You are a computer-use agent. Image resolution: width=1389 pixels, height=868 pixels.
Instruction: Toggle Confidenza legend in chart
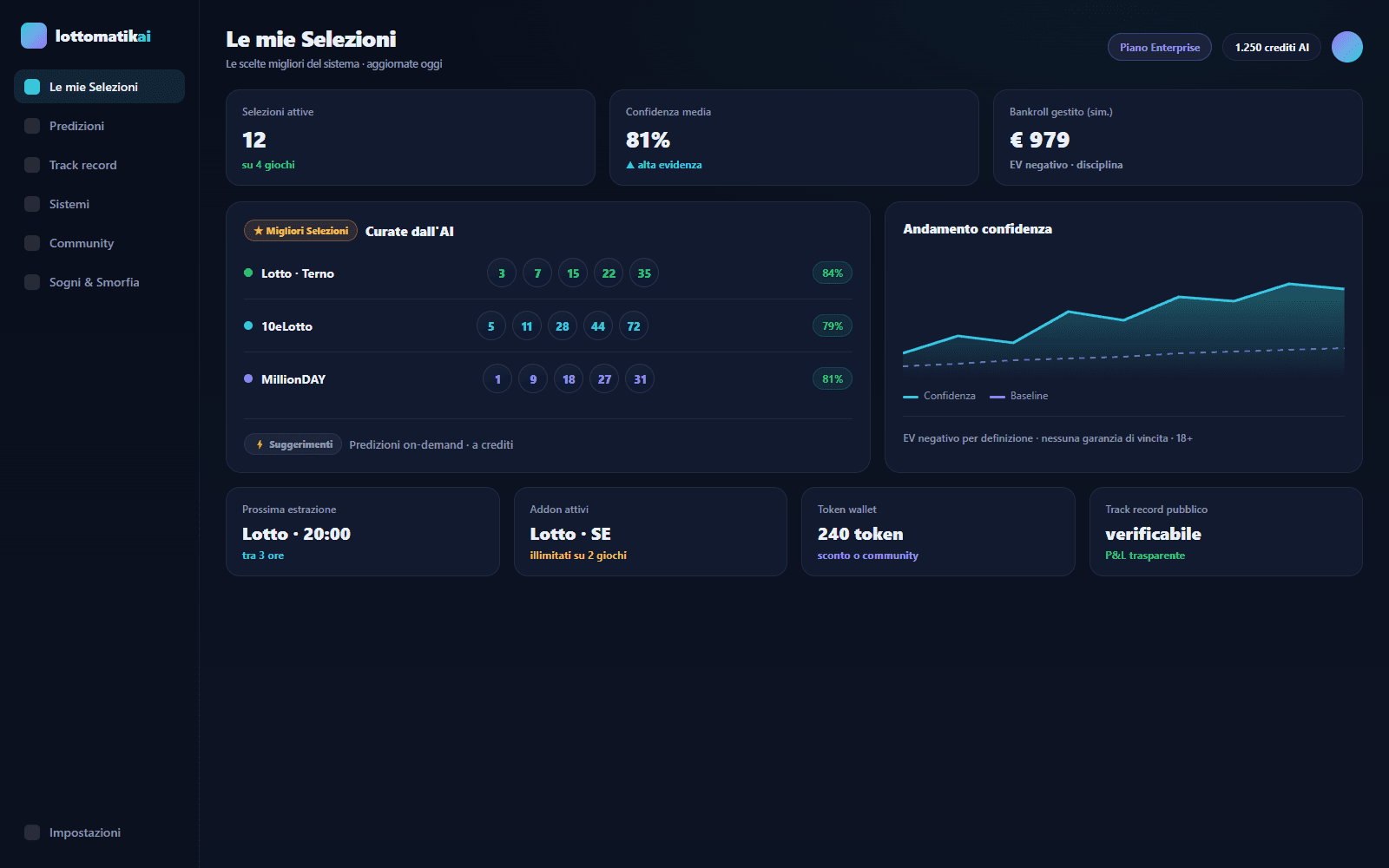click(x=939, y=396)
